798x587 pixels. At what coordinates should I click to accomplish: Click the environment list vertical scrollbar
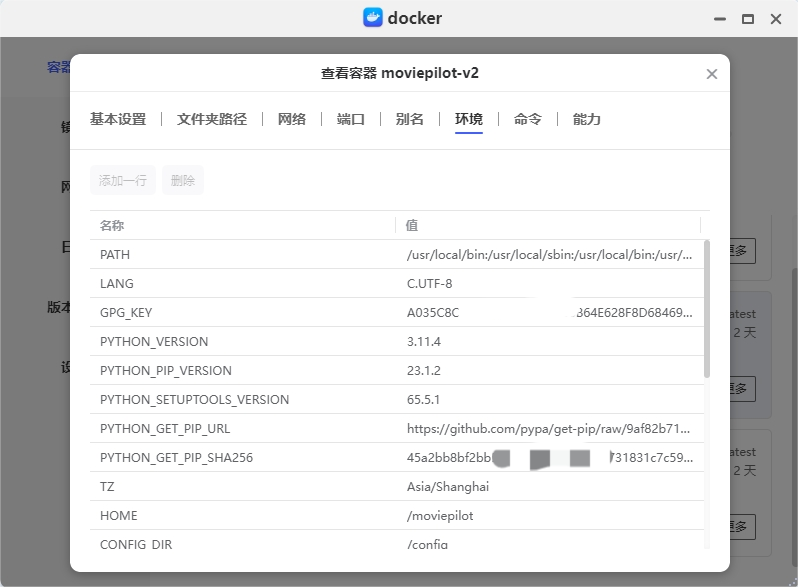(706, 309)
